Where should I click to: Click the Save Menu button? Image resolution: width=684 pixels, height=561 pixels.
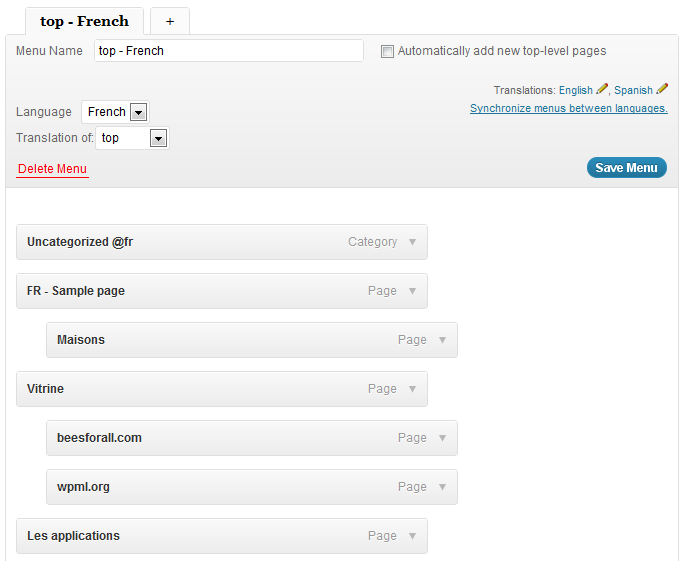[626, 168]
